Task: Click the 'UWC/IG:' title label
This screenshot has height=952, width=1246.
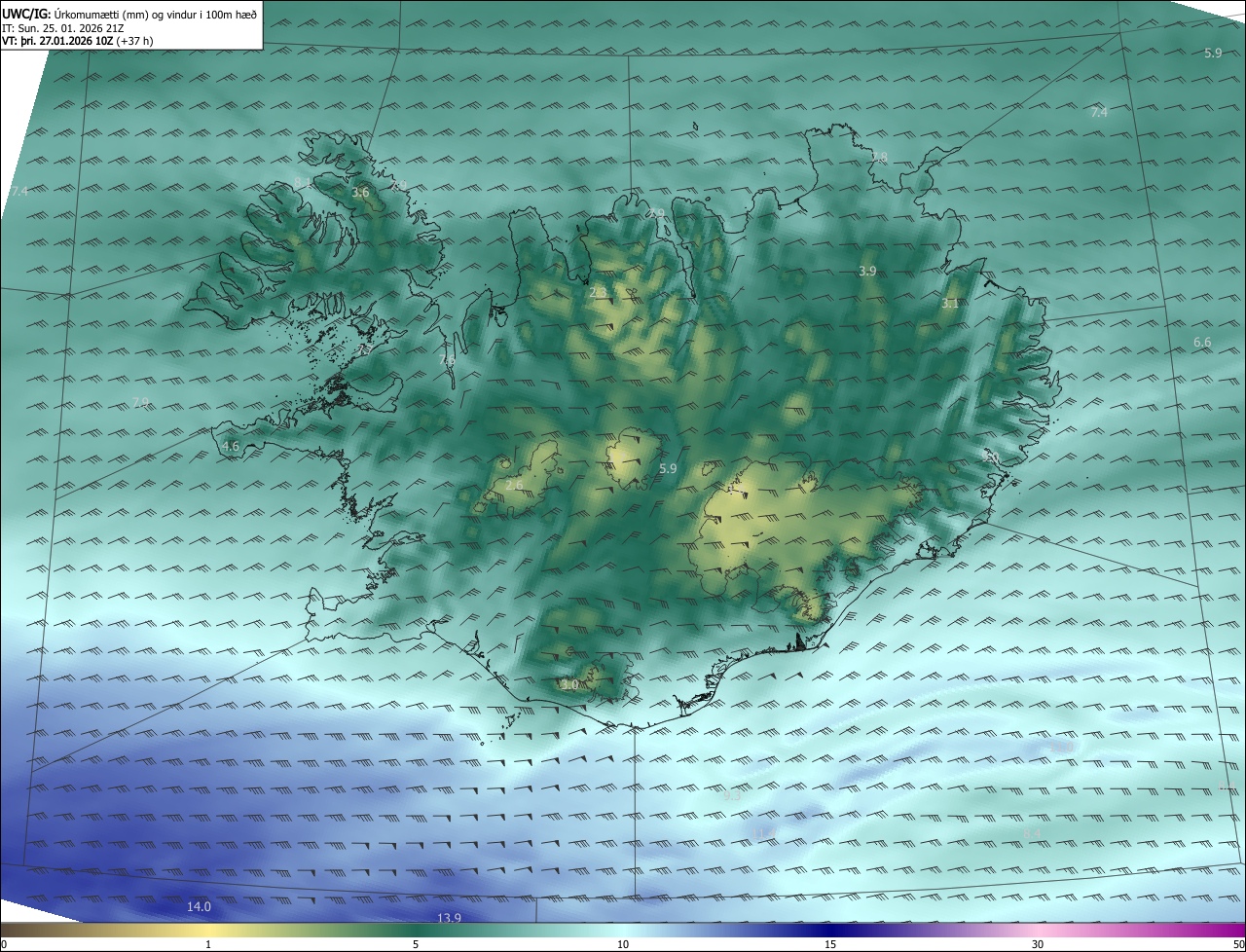Action: (x=25, y=13)
